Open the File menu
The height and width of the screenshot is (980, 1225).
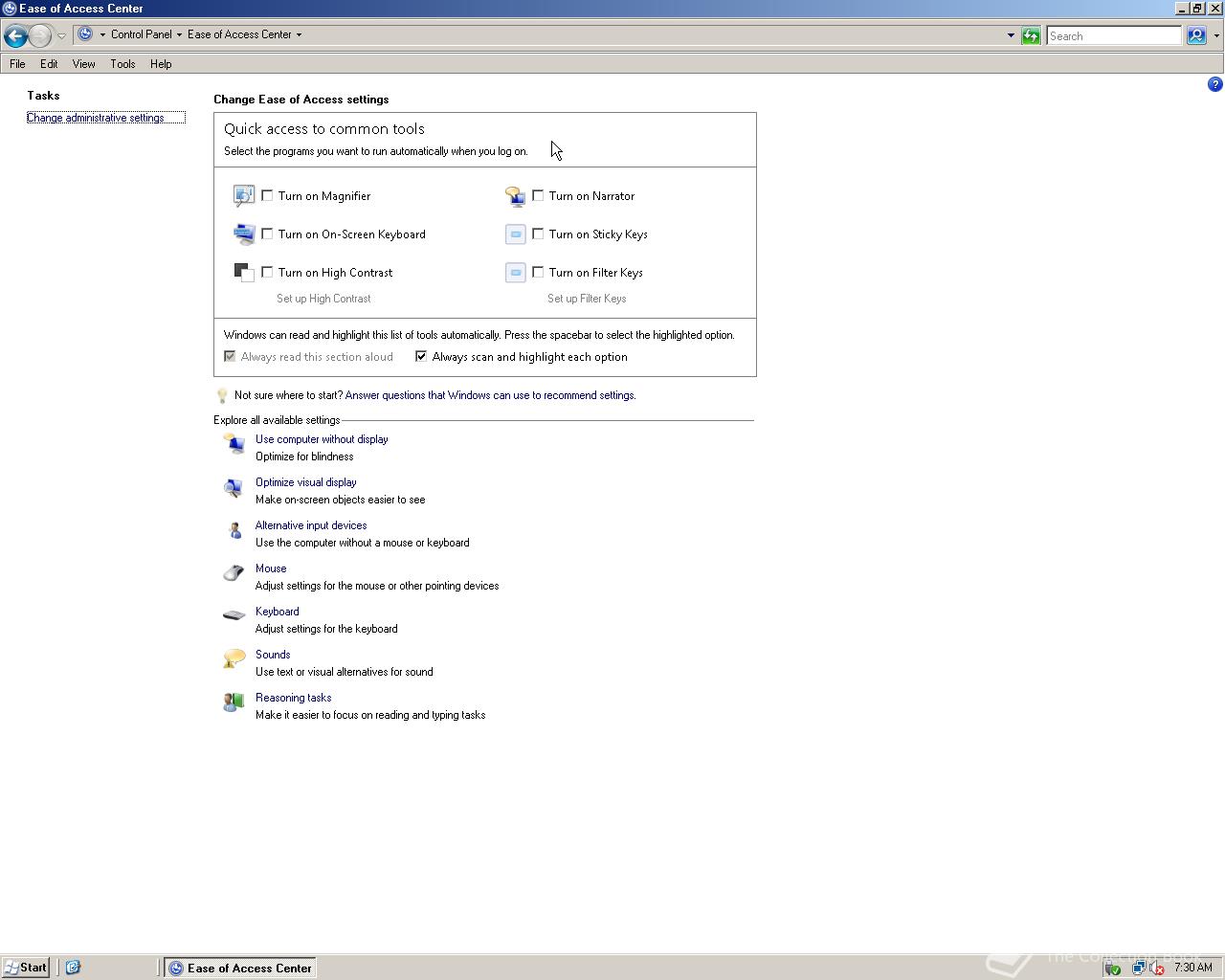pos(17,64)
